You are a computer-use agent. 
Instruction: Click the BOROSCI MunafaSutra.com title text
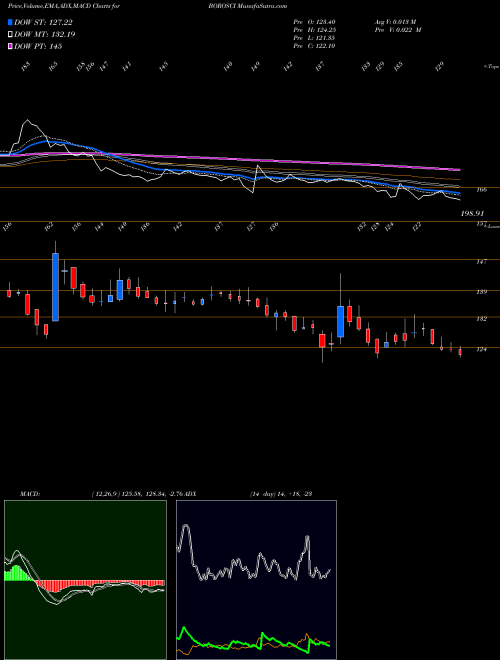[247, 6]
